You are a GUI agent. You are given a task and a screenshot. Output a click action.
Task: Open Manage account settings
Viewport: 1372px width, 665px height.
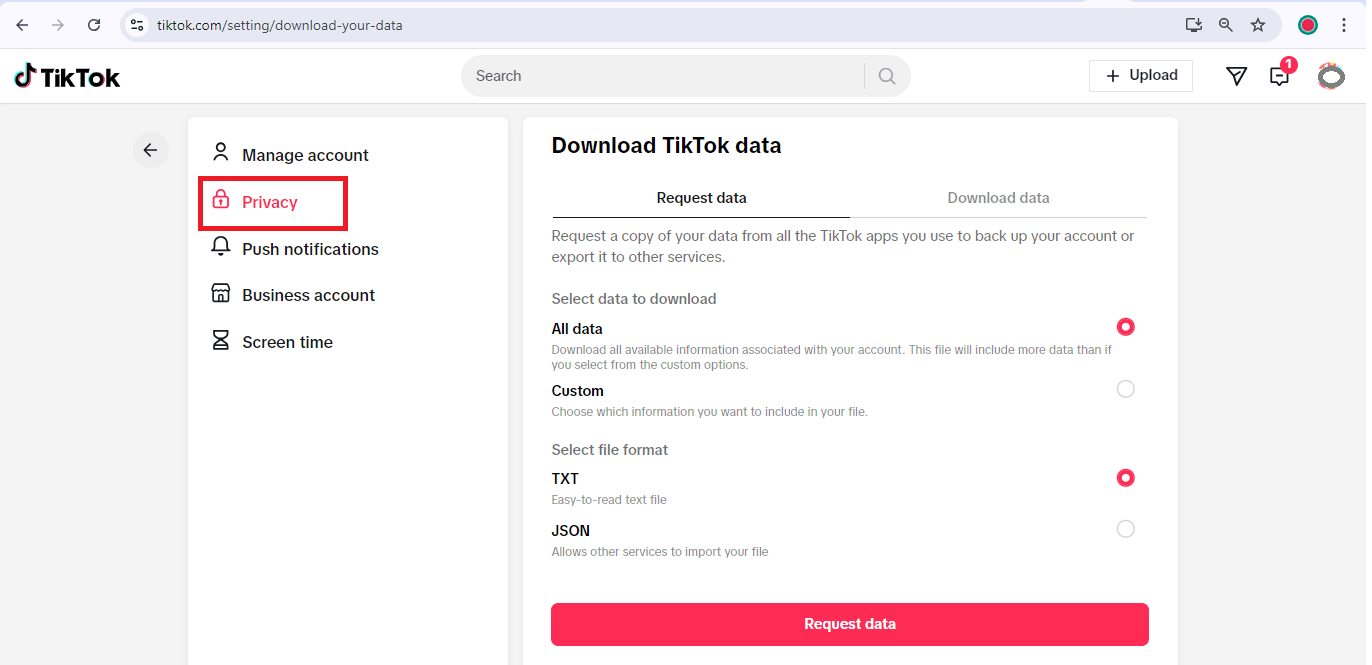coord(305,155)
